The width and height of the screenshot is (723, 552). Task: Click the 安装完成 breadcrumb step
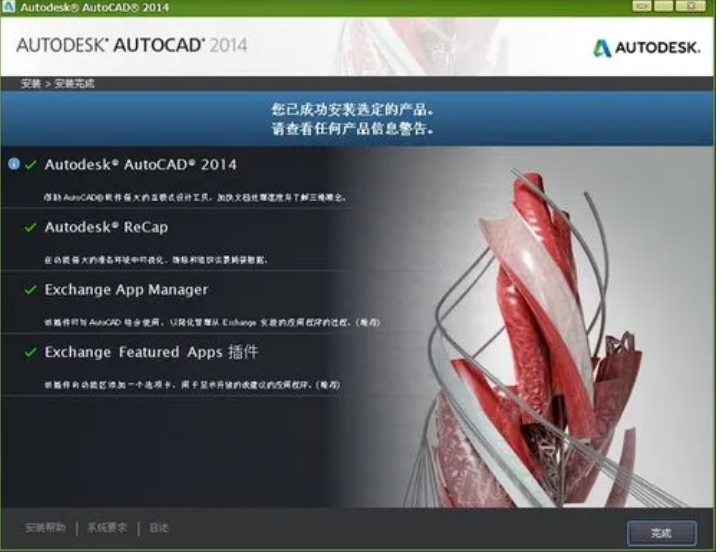tap(73, 84)
